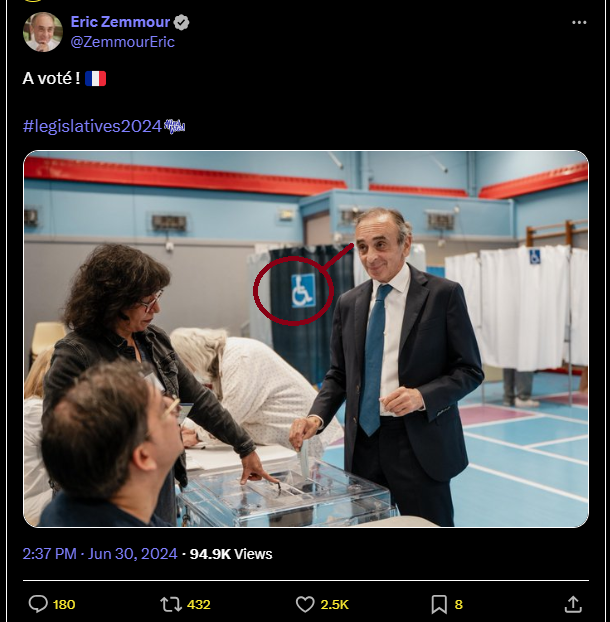The image size is (610, 622).
Task: Click the bookmark count showing 8
Action: [459, 604]
